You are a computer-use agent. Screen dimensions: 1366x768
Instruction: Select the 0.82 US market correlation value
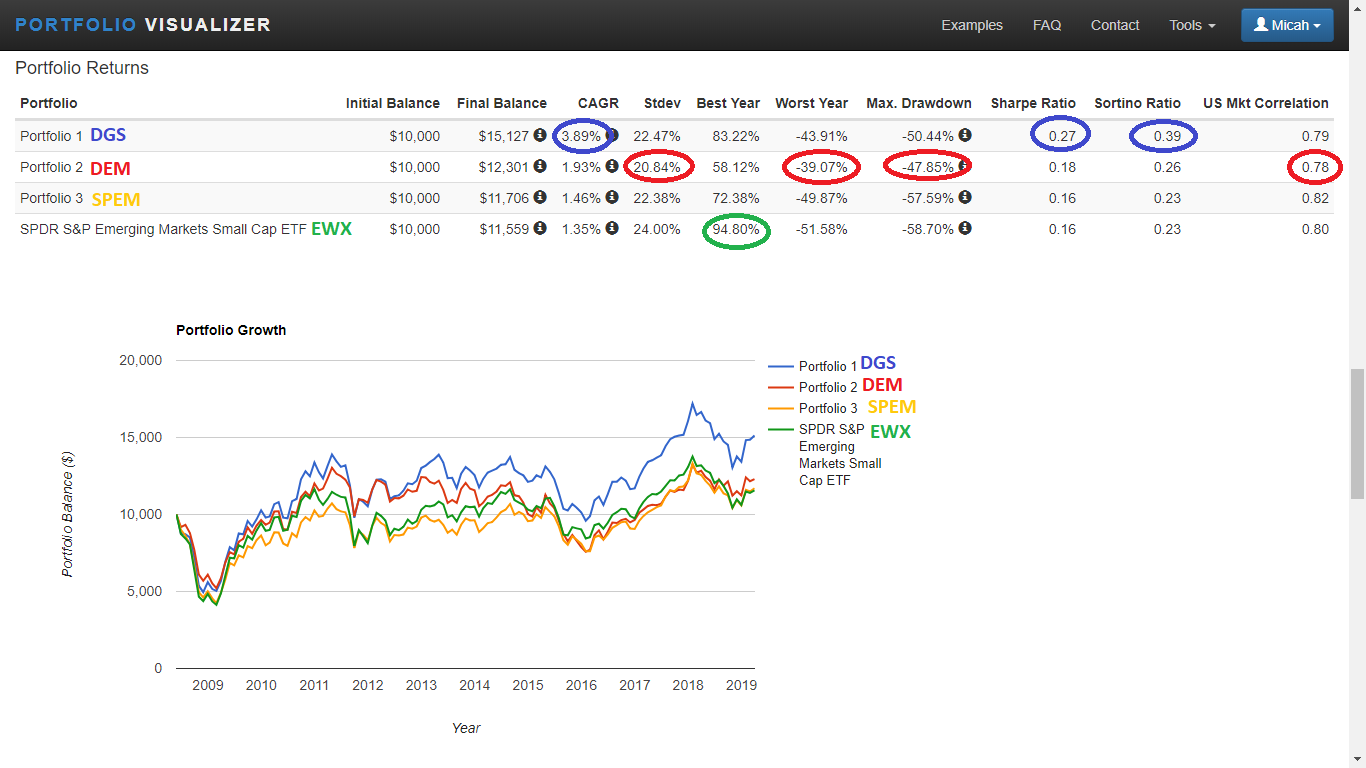[x=1316, y=198]
